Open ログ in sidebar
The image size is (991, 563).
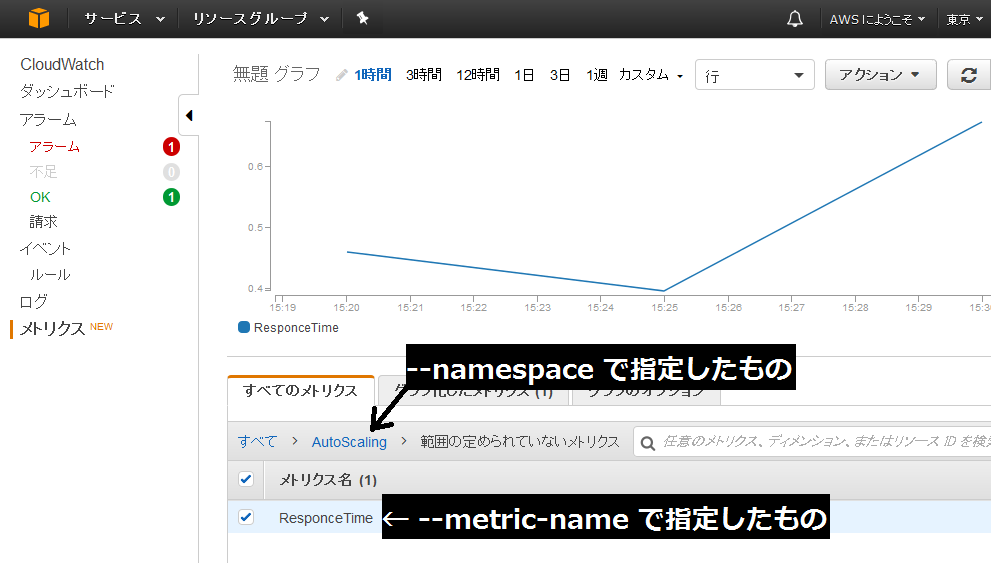click(x=33, y=301)
